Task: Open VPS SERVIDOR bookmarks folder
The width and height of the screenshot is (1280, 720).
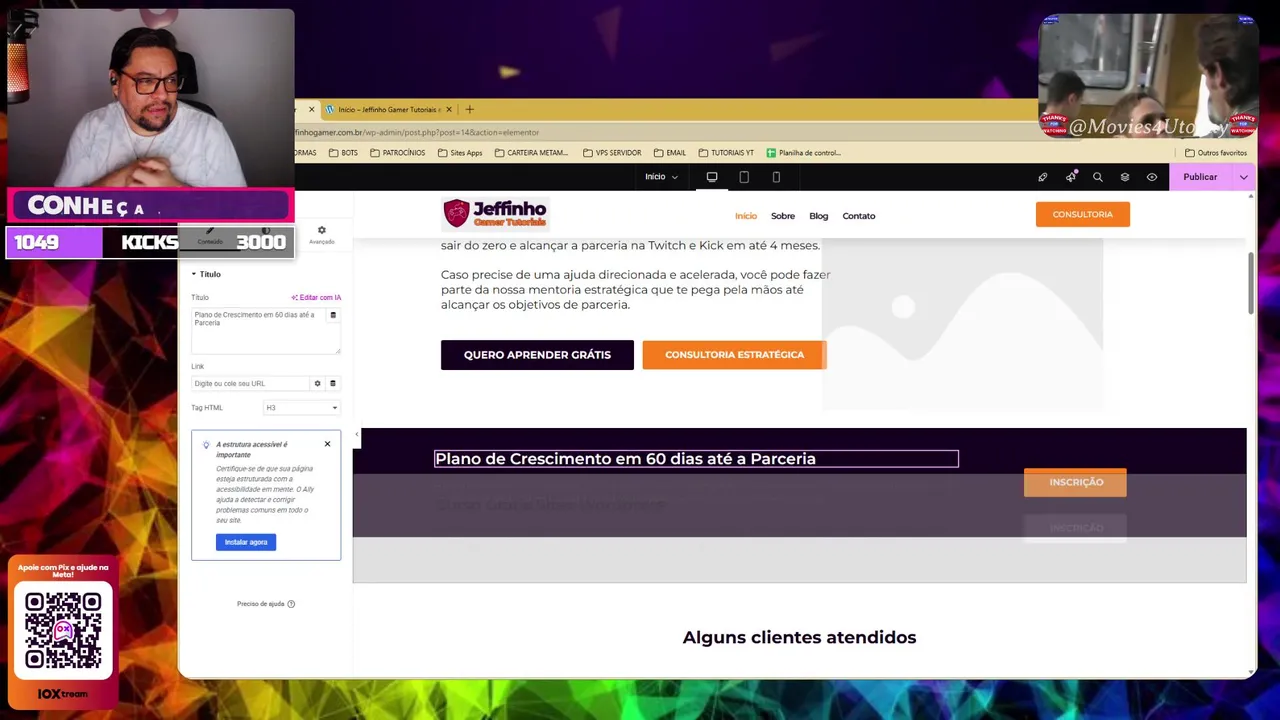Action: click(x=611, y=153)
